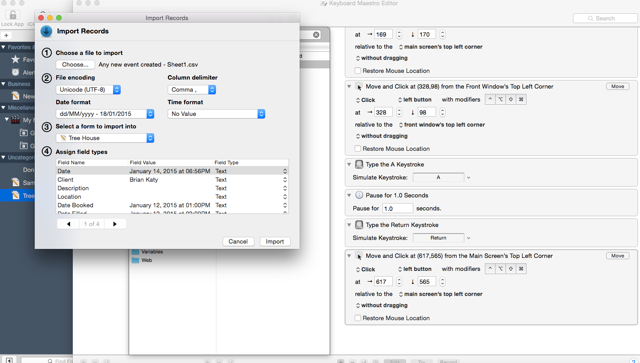Open front window's top left corner popup

[x=442, y=125]
